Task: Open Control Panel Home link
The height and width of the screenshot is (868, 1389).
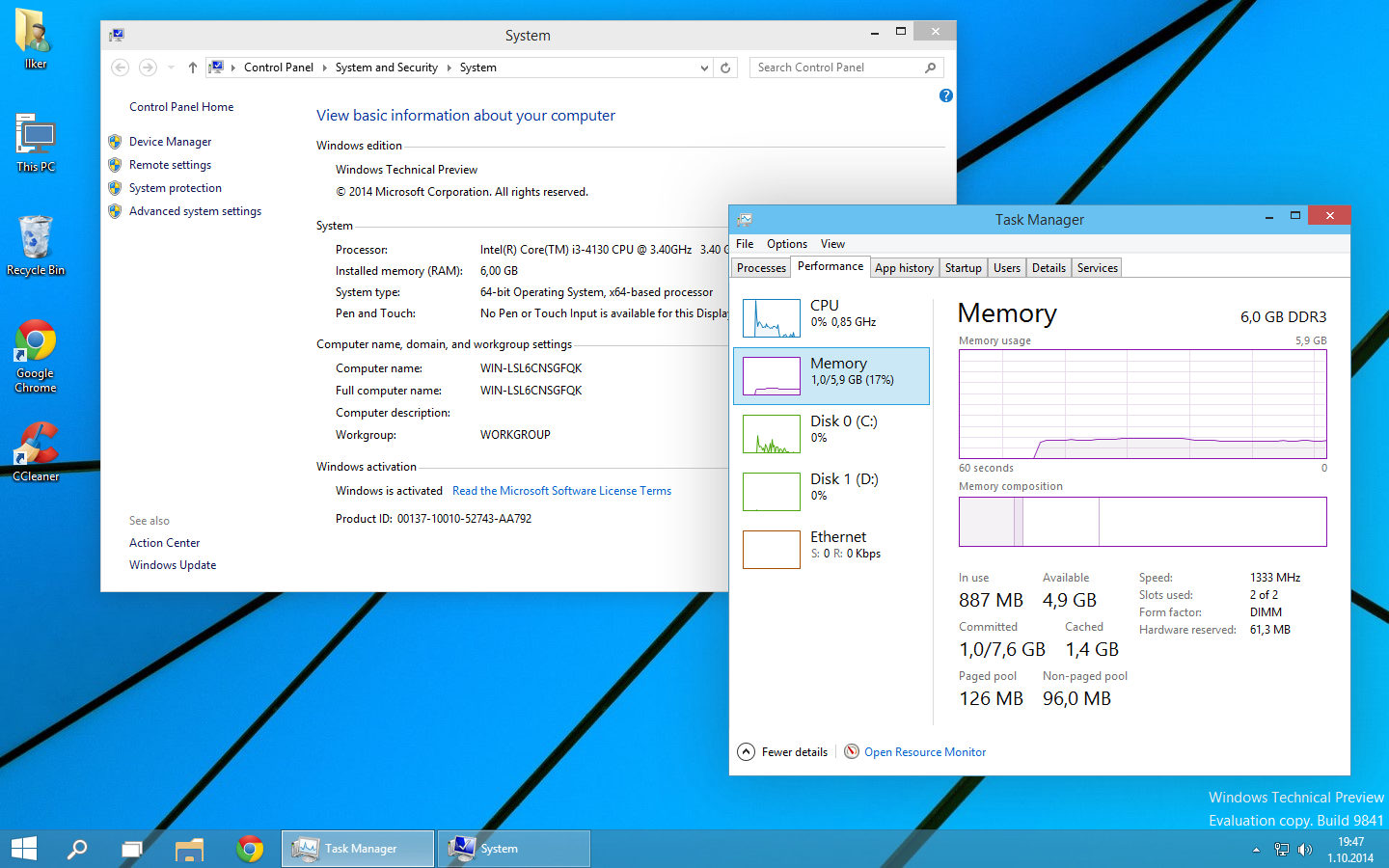Action: [x=181, y=107]
